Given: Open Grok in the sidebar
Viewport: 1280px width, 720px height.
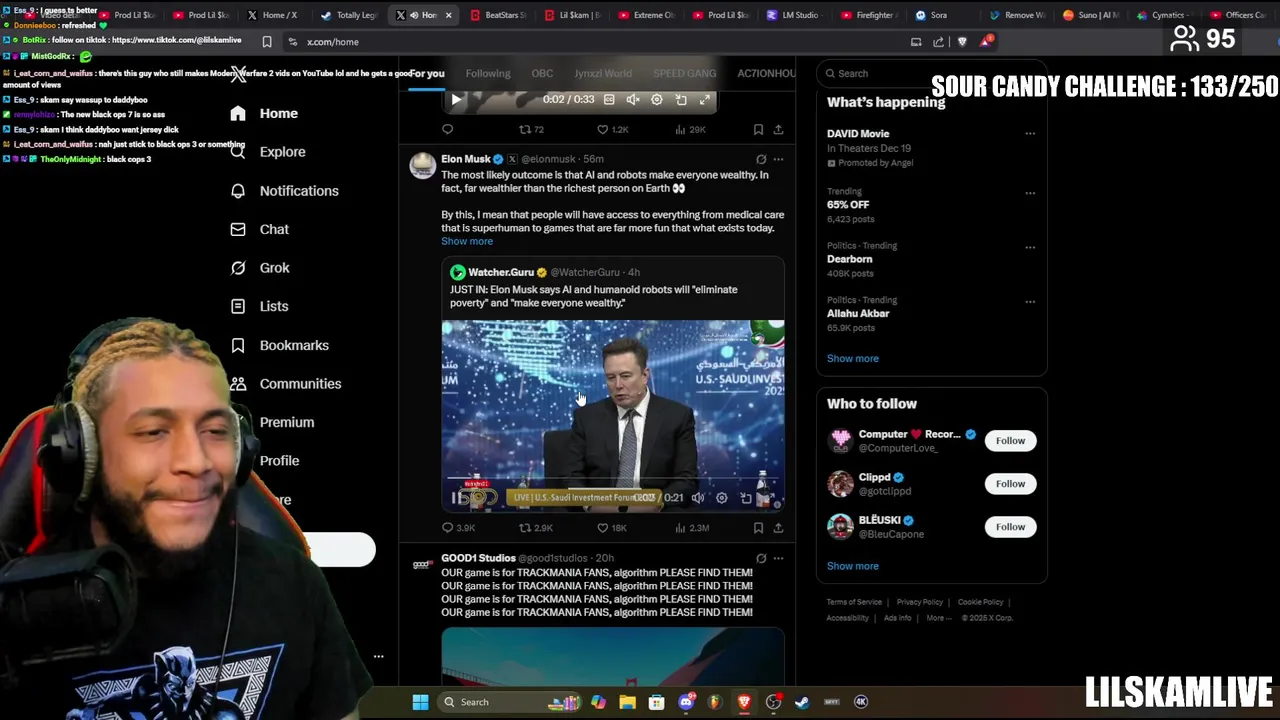Looking at the screenshot, I should pos(260,268).
